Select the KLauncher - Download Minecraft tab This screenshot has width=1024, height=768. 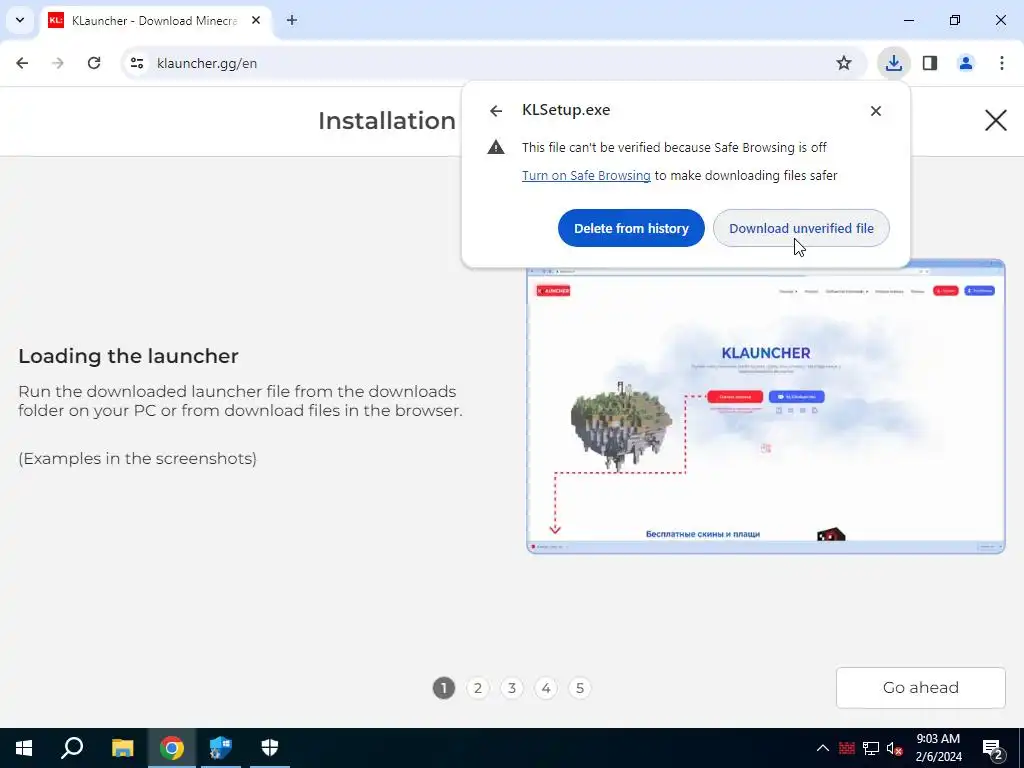click(154, 20)
